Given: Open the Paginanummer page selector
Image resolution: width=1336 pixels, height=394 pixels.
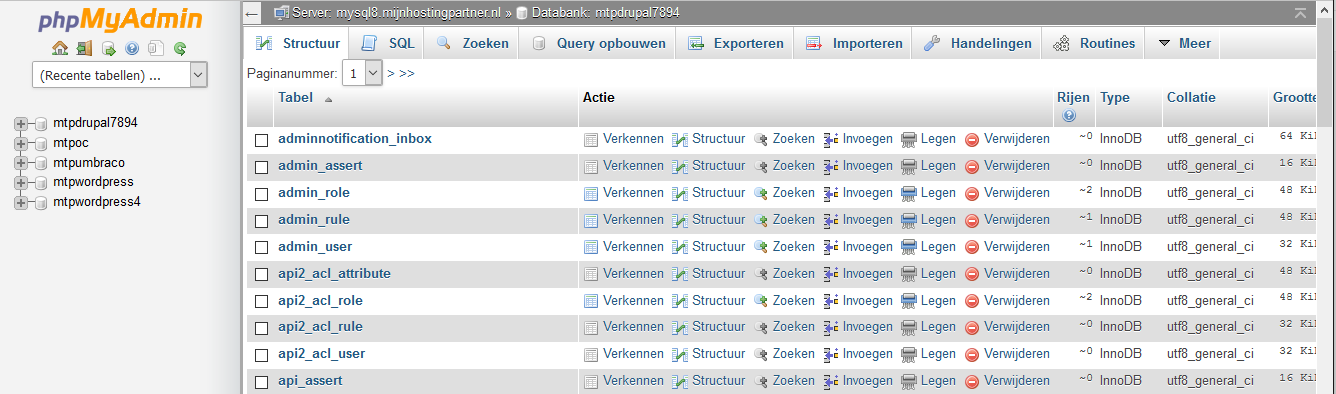Looking at the screenshot, I should tap(362, 73).
